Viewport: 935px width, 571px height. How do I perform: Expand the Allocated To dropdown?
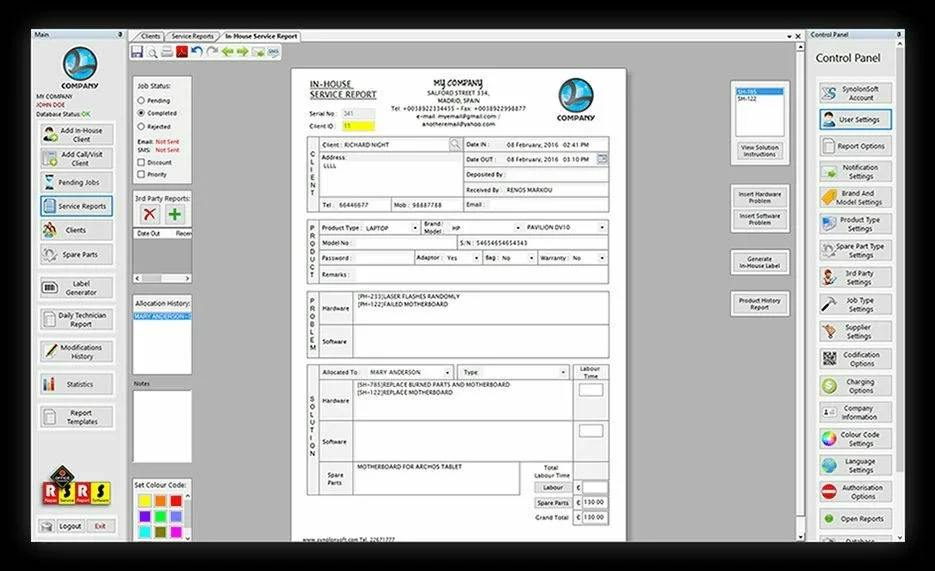tap(447, 372)
